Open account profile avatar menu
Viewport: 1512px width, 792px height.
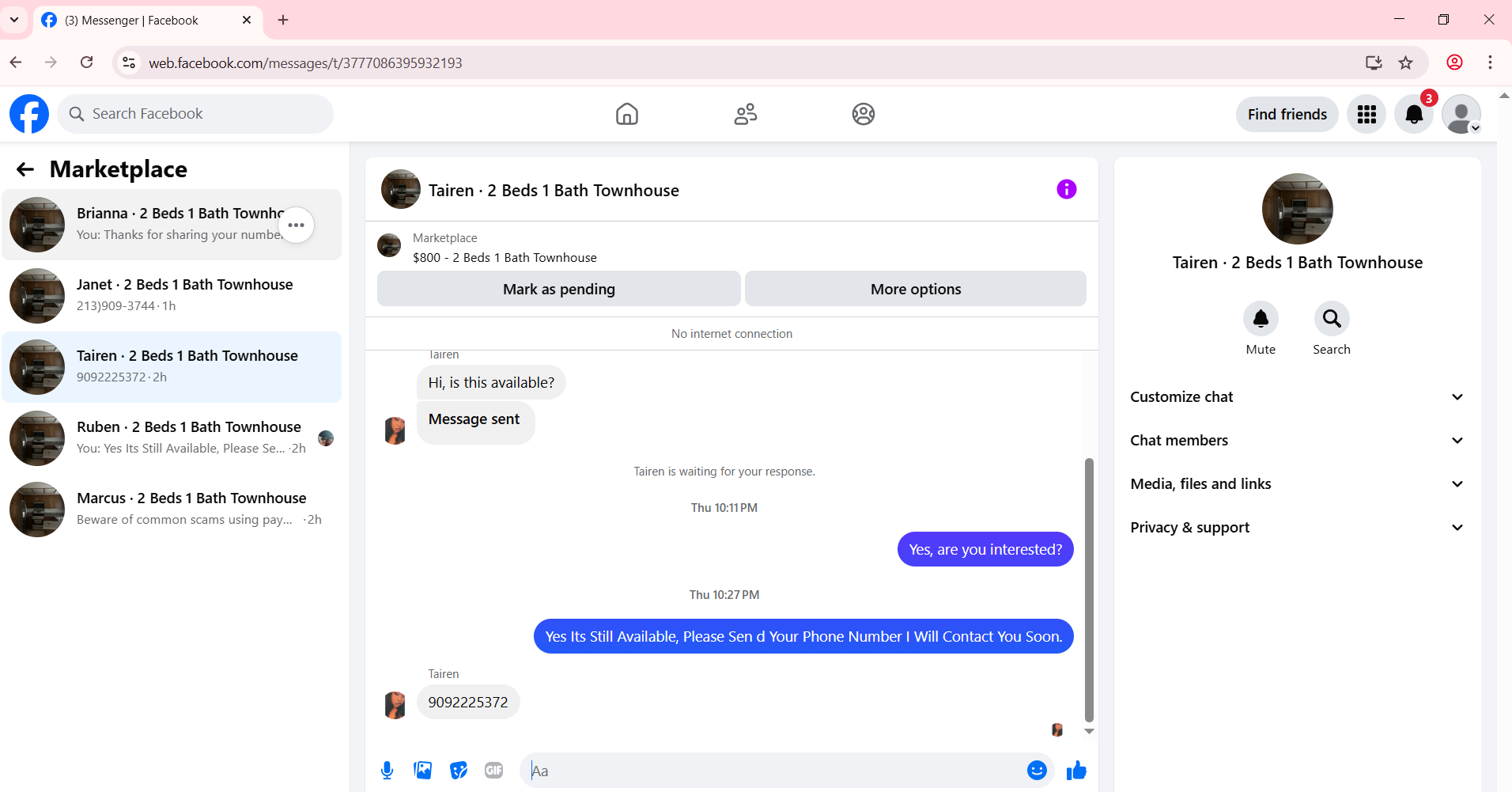1461,115
